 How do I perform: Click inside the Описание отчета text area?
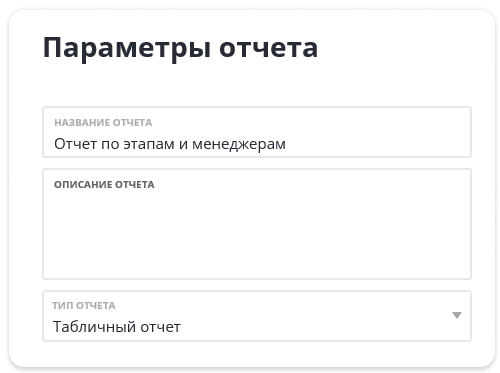pyautogui.click(x=257, y=224)
